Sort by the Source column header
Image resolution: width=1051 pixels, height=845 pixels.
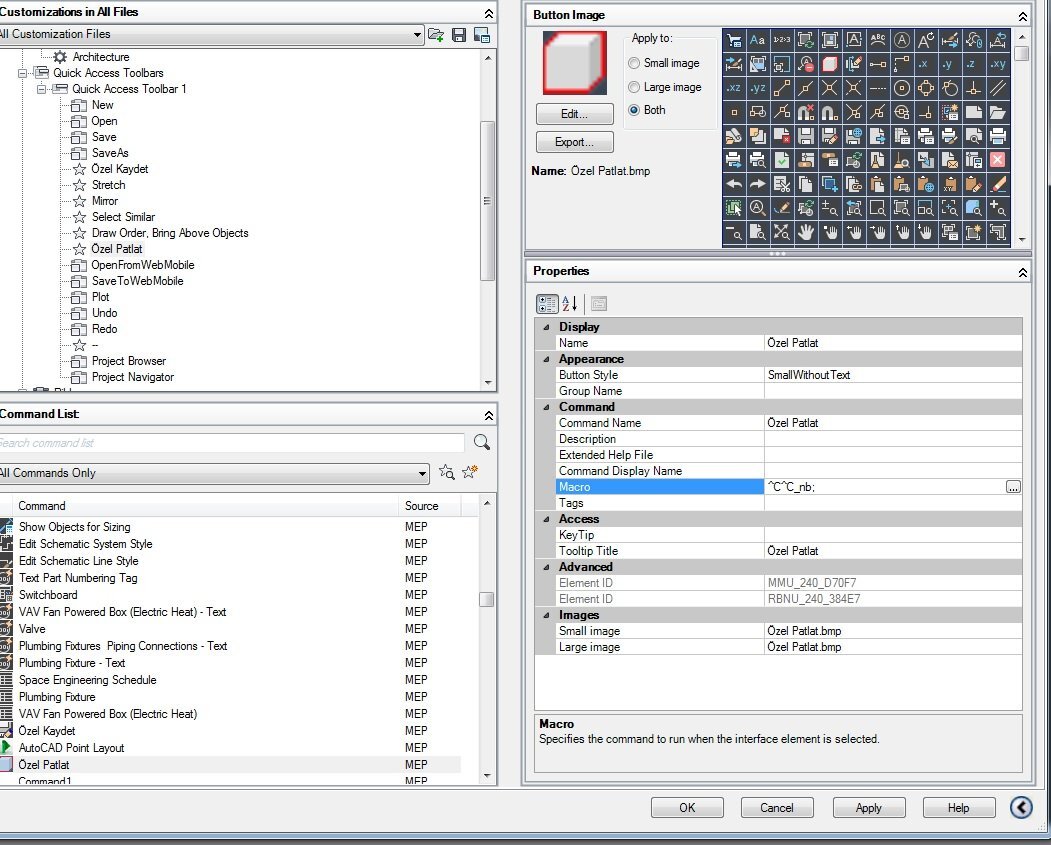click(422, 506)
